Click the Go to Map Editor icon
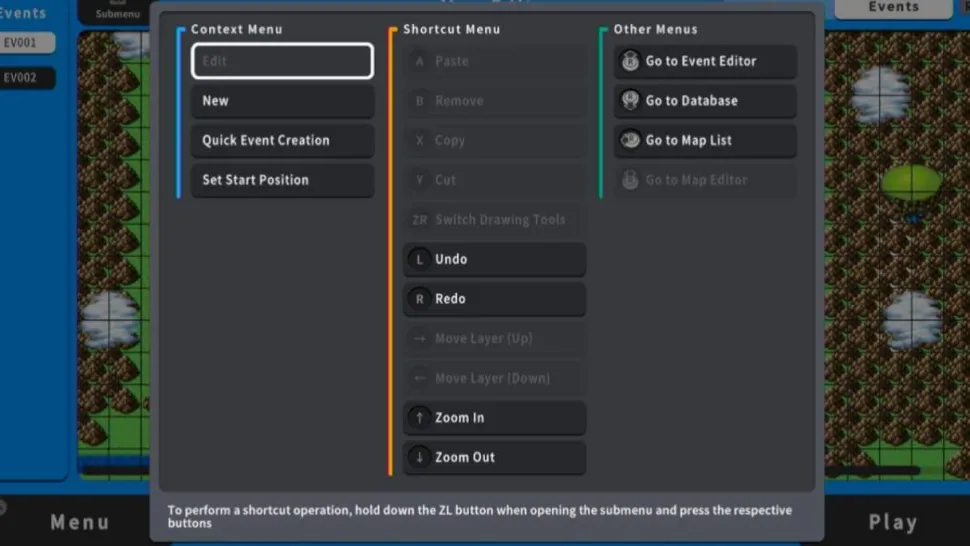The height and width of the screenshot is (546, 970). 630,181
